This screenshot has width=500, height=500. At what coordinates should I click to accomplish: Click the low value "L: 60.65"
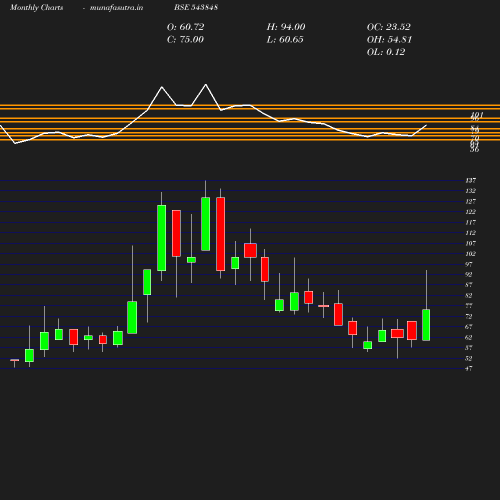pyautogui.click(x=285, y=39)
